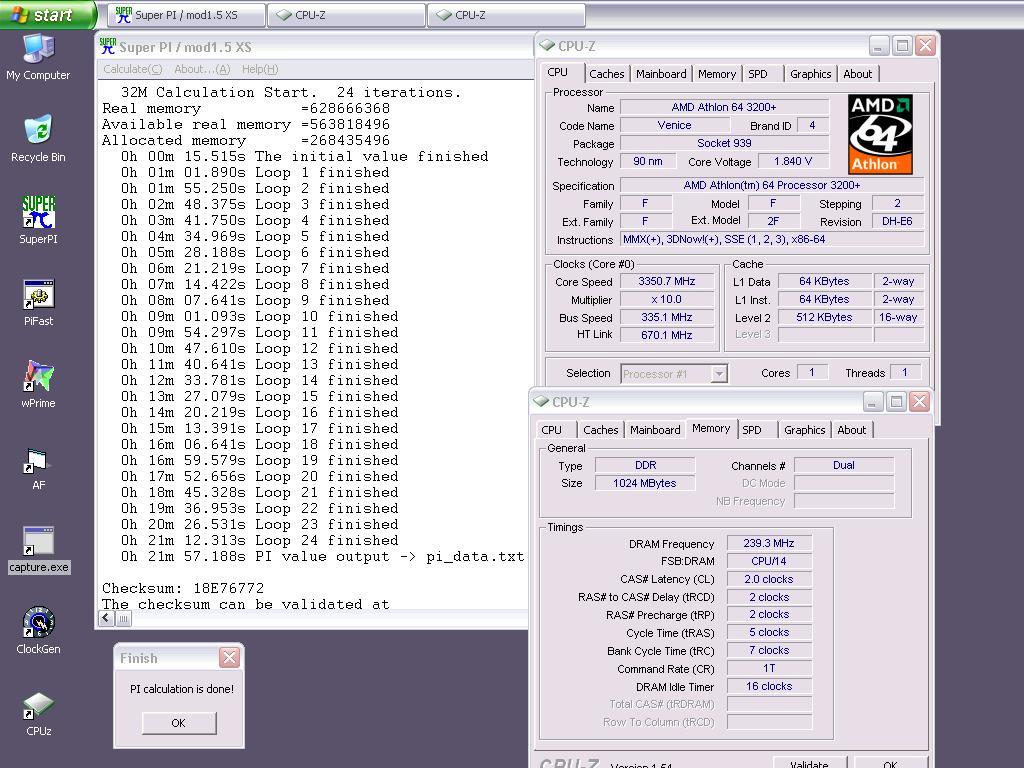1024x768 pixels.
Task: Click the Core Voltage 1.840 V value
Action: point(793,161)
